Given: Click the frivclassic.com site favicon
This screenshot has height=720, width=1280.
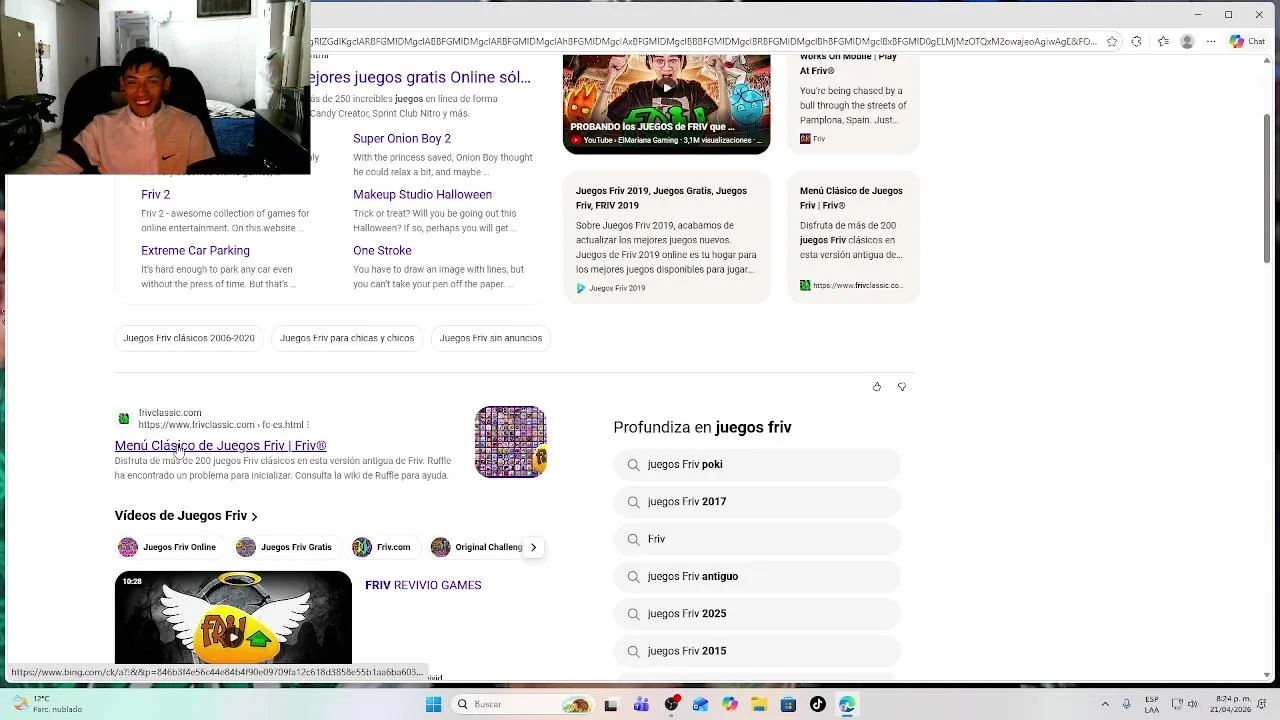Looking at the screenshot, I should 124,418.
